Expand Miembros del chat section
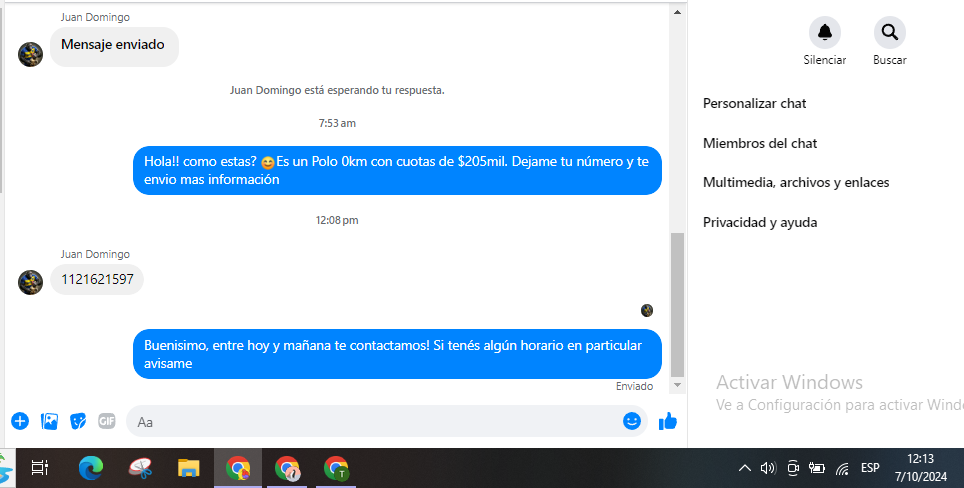 click(x=760, y=143)
